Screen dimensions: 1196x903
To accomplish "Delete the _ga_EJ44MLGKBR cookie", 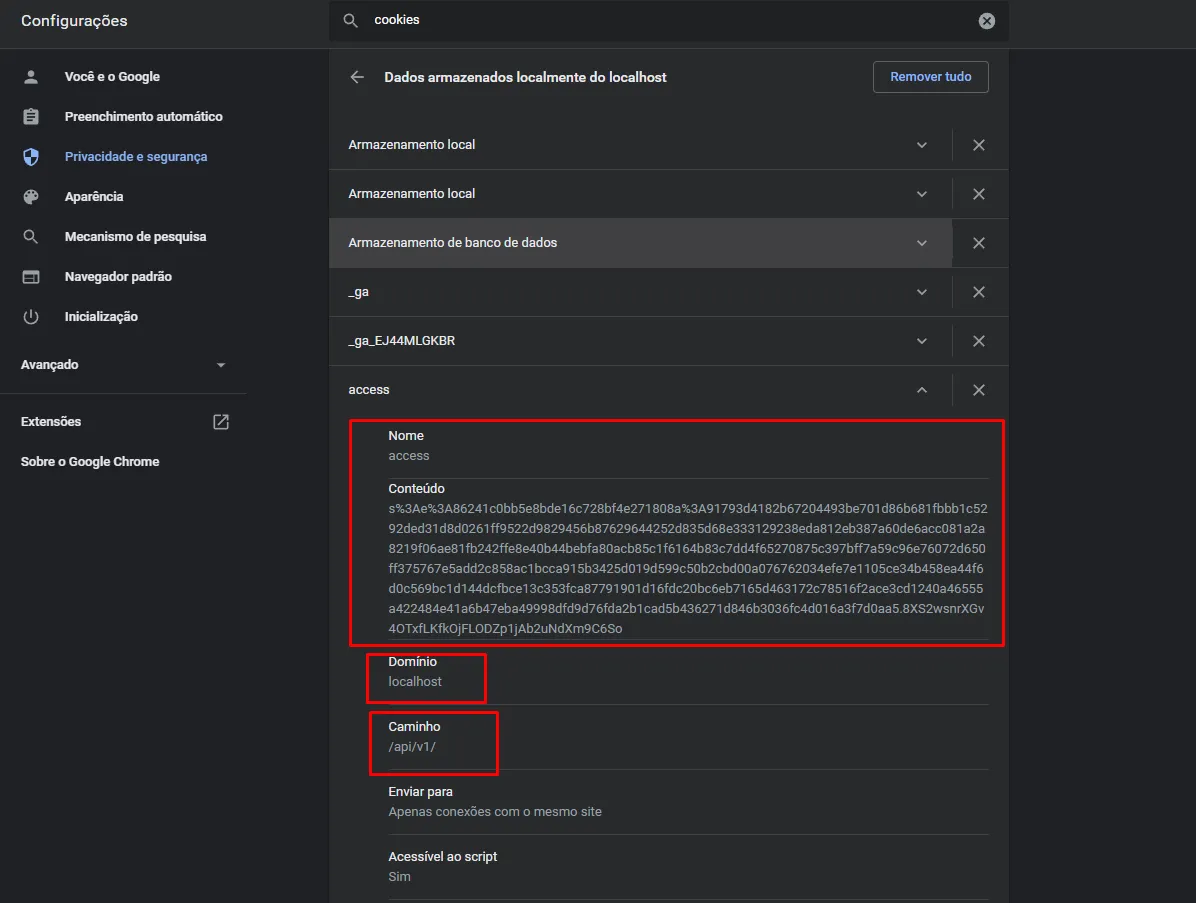I will point(979,341).
